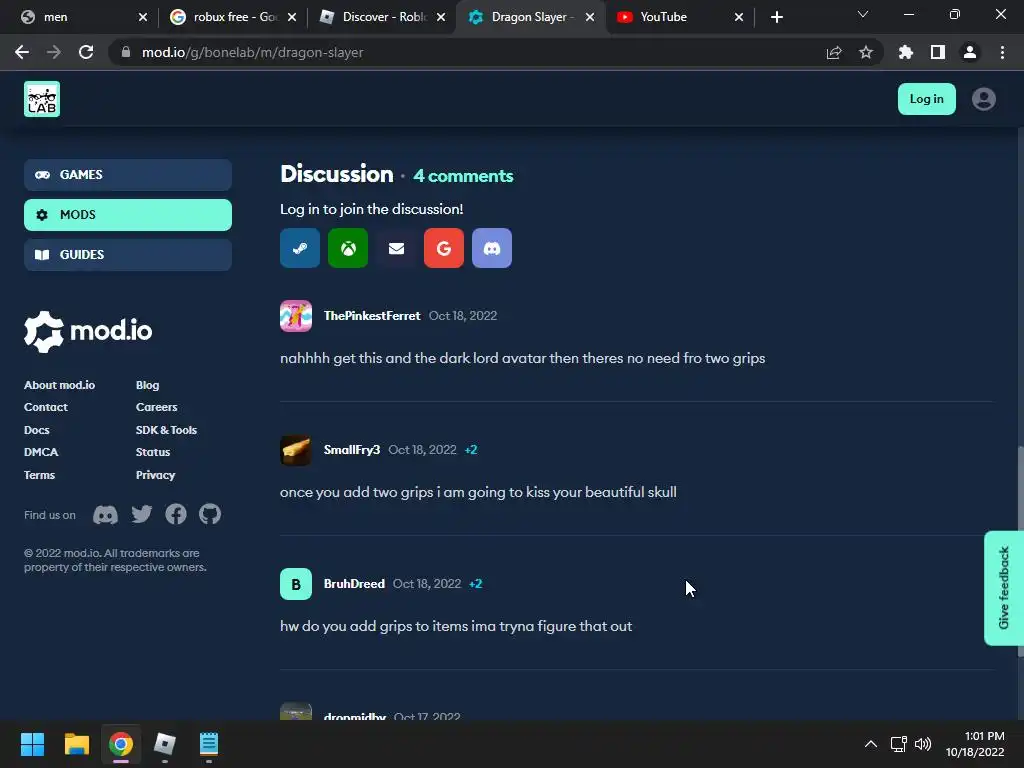Screen dimensions: 1024x768
Task: Click the +2 score on SmallFry3's comment
Action: pos(471,450)
